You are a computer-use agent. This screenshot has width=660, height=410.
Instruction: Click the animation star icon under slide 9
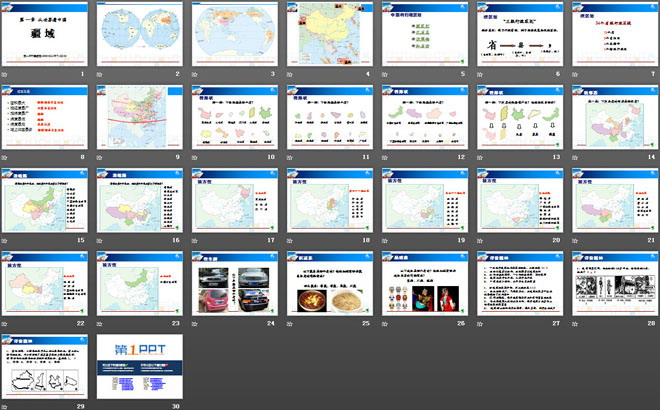click(x=100, y=158)
